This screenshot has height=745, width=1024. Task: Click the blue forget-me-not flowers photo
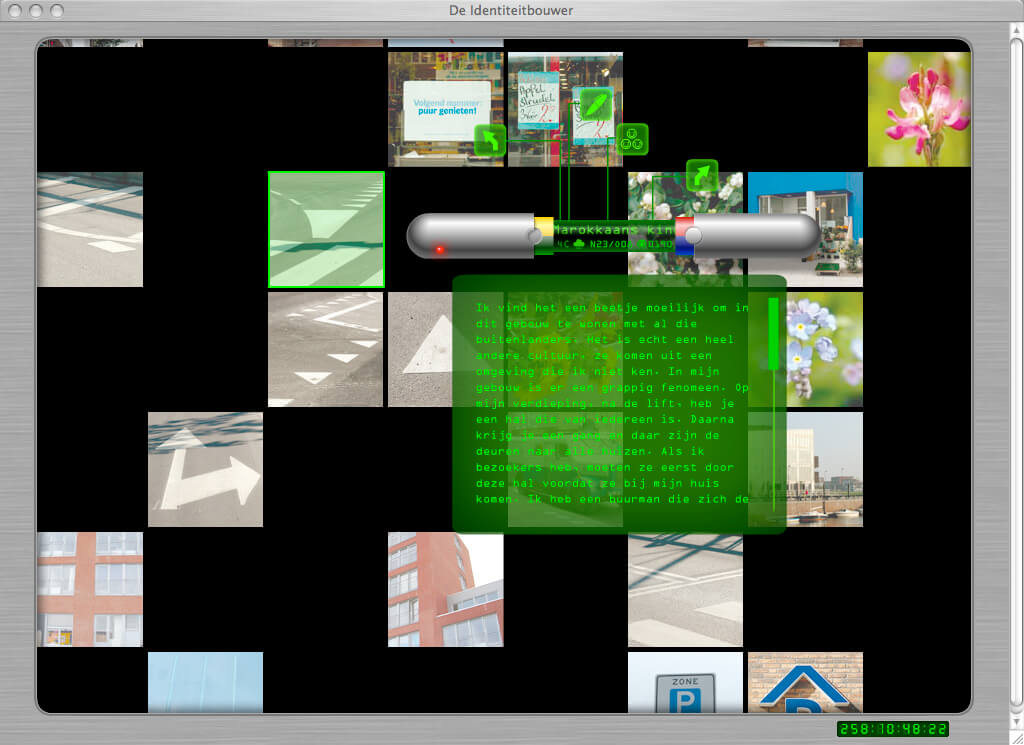(824, 349)
